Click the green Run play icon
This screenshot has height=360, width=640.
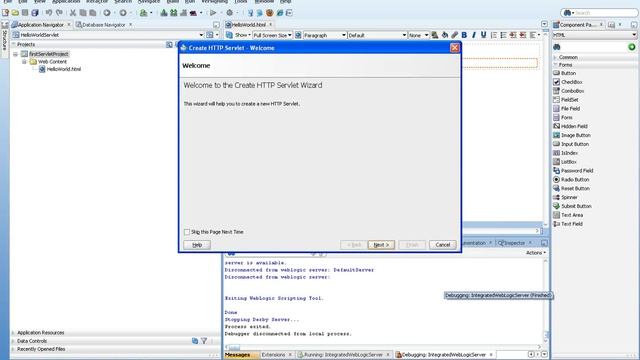pos(213,13)
